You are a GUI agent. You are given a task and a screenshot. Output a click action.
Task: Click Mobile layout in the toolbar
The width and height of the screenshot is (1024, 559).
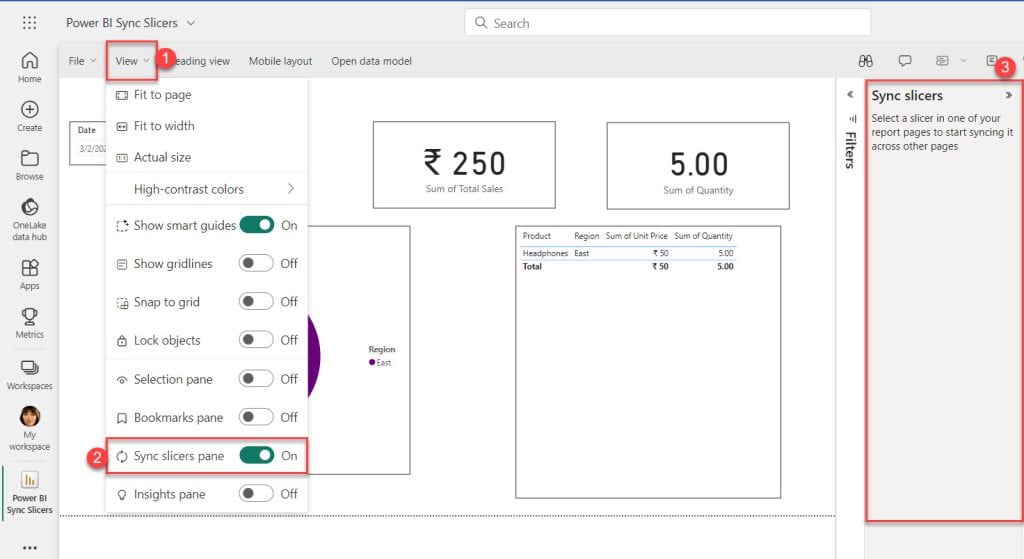(280, 61)
